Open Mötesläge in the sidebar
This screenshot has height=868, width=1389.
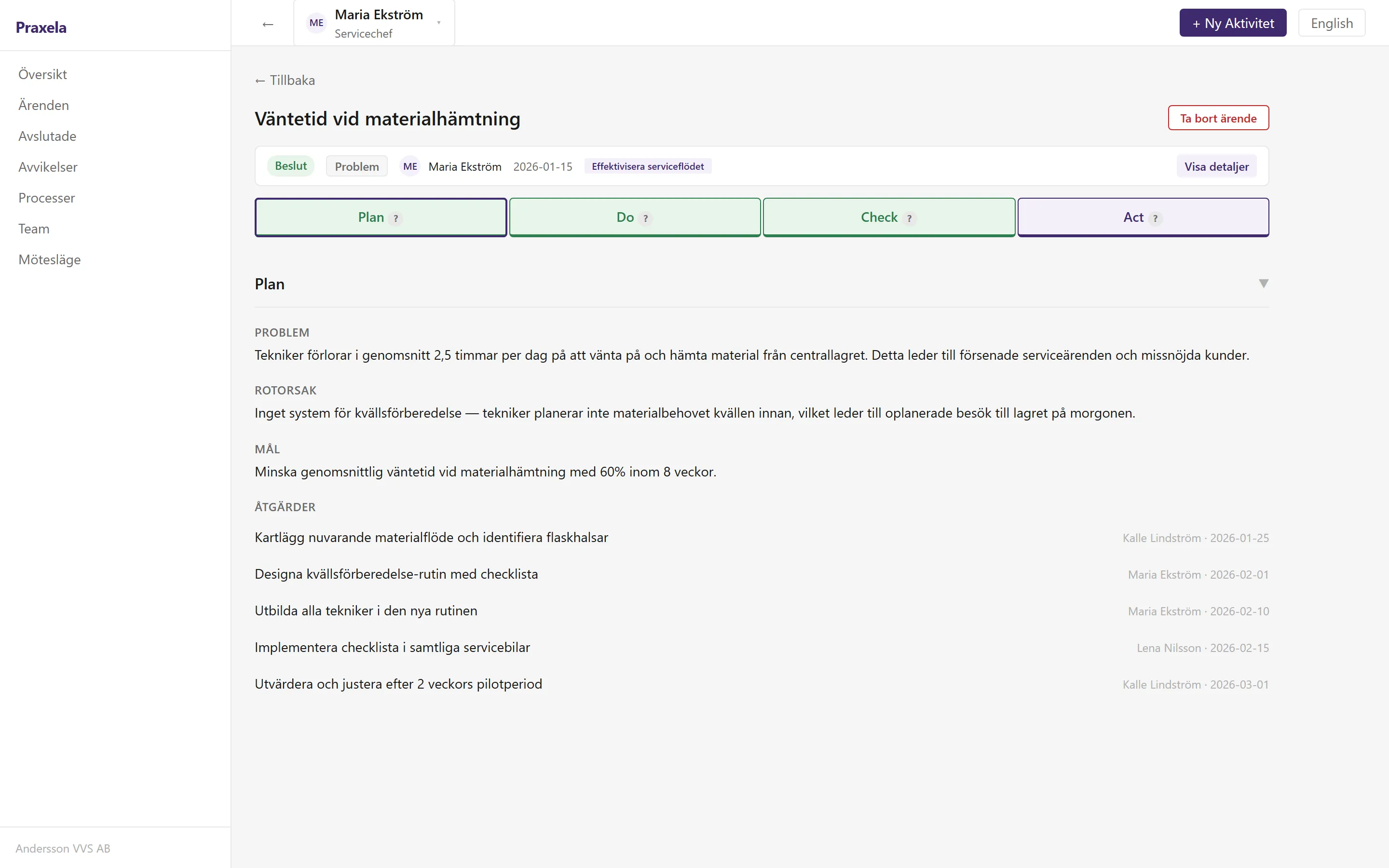coord(49,259)
